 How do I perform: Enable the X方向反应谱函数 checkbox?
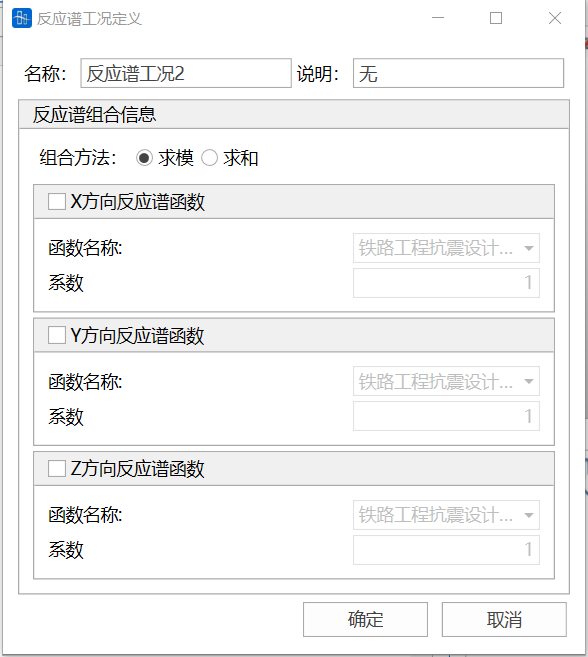[57, 202]
